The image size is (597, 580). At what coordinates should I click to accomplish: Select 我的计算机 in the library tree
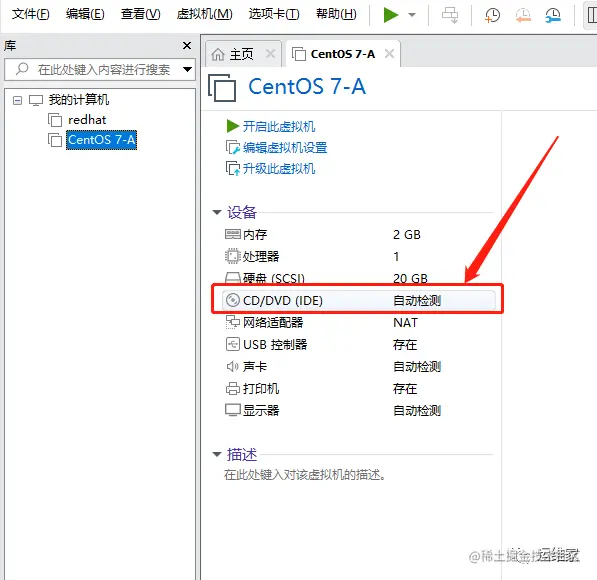(x=78, y=100)
